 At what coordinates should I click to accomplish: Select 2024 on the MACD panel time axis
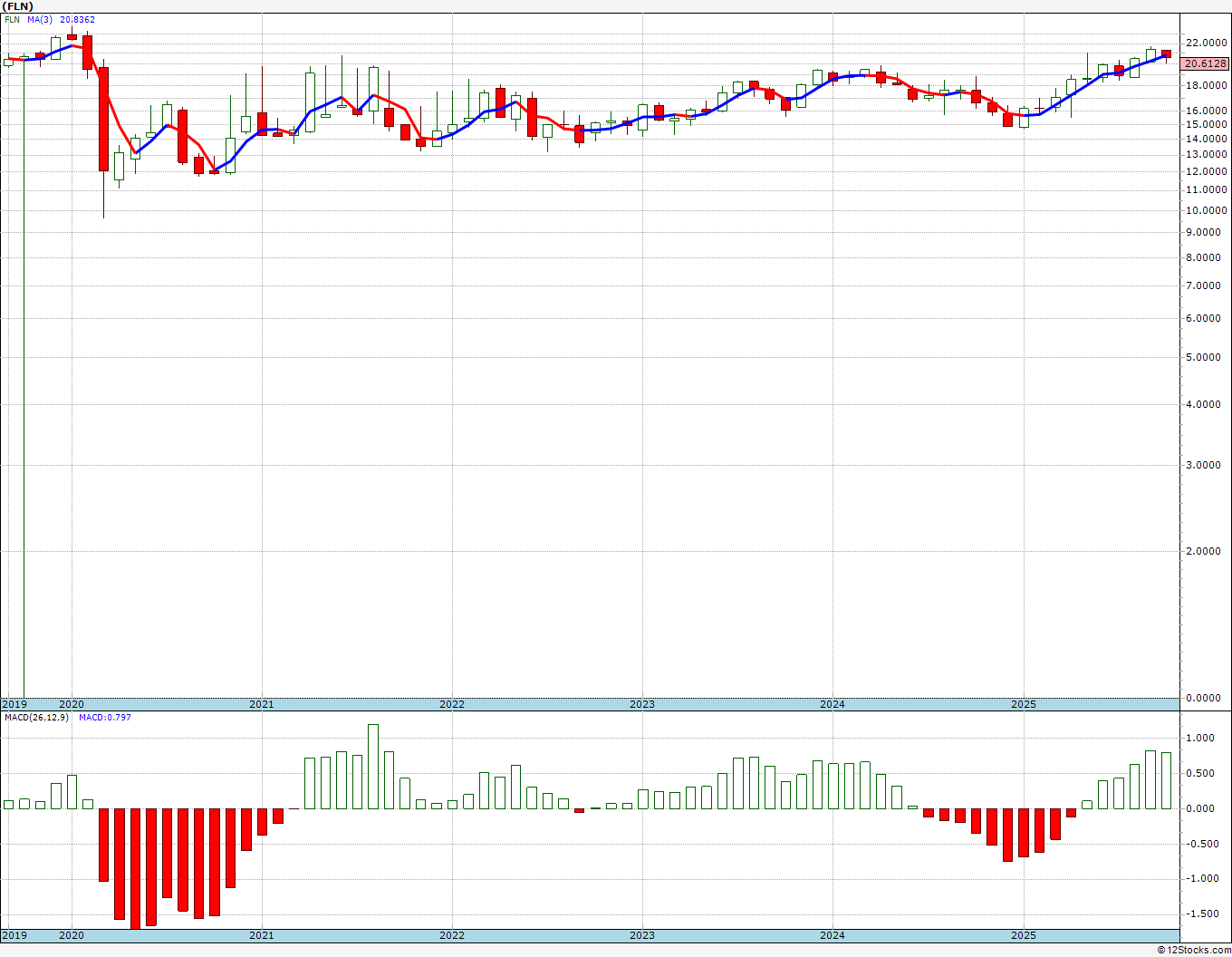click(x=833, y=935)
